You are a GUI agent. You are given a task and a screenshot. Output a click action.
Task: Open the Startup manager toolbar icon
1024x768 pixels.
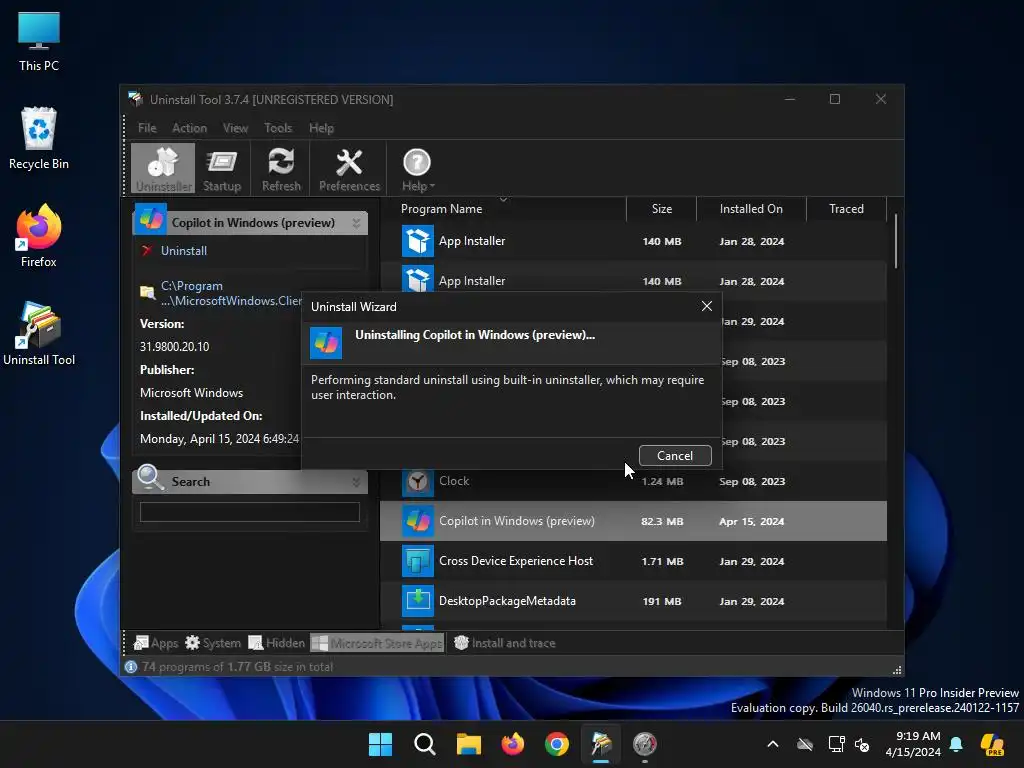coord(222,168)
